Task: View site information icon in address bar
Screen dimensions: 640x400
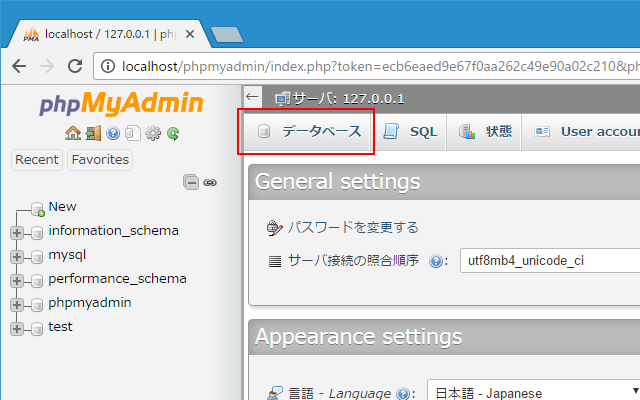Action: pyautogui.click(x=108, y=66)
